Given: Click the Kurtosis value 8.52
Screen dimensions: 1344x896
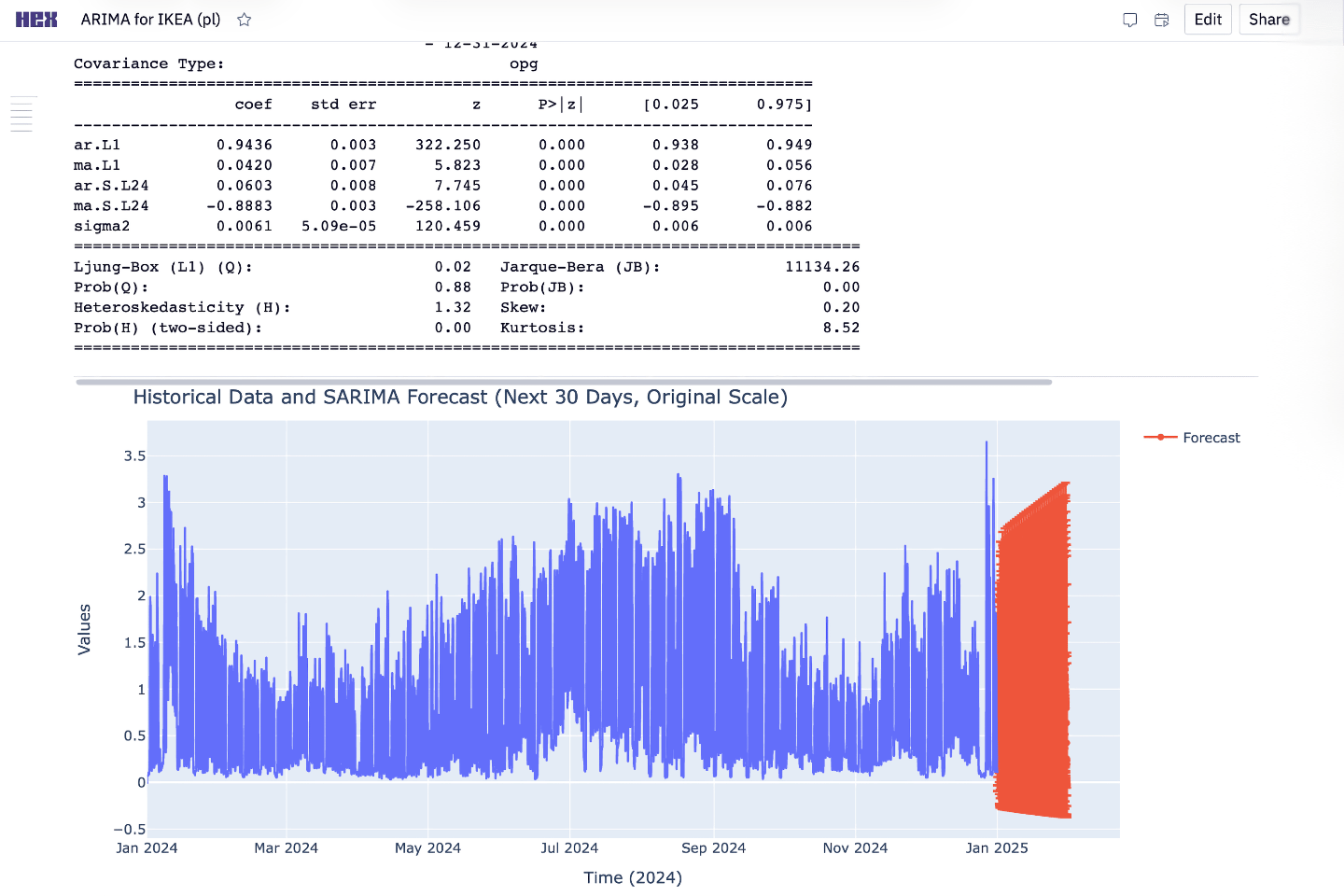Looking at the screenshot, I should (x=841, y=328).
